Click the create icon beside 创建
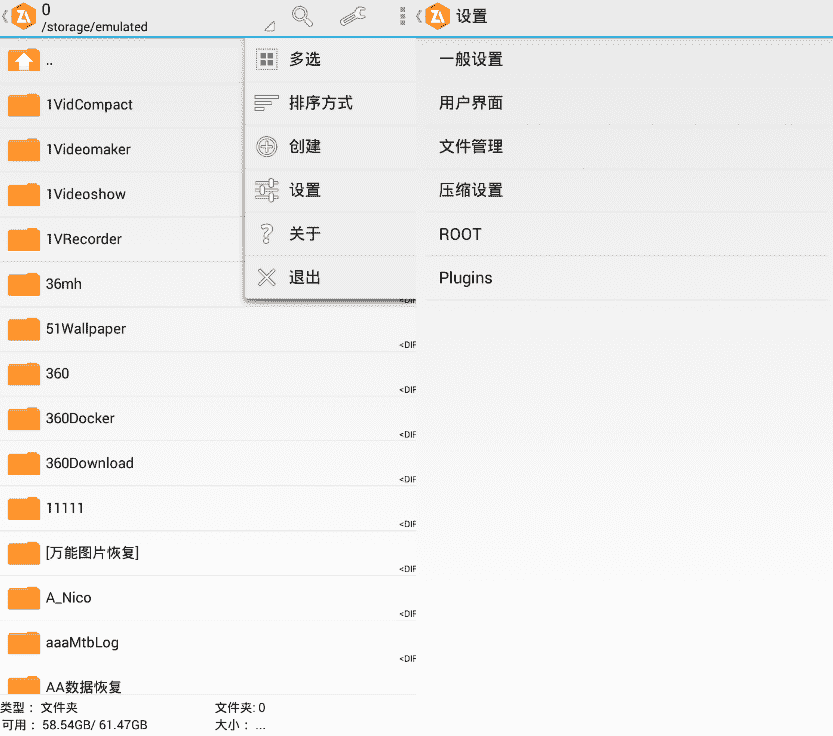Screen dimensions: 833x736 [266, 146]
